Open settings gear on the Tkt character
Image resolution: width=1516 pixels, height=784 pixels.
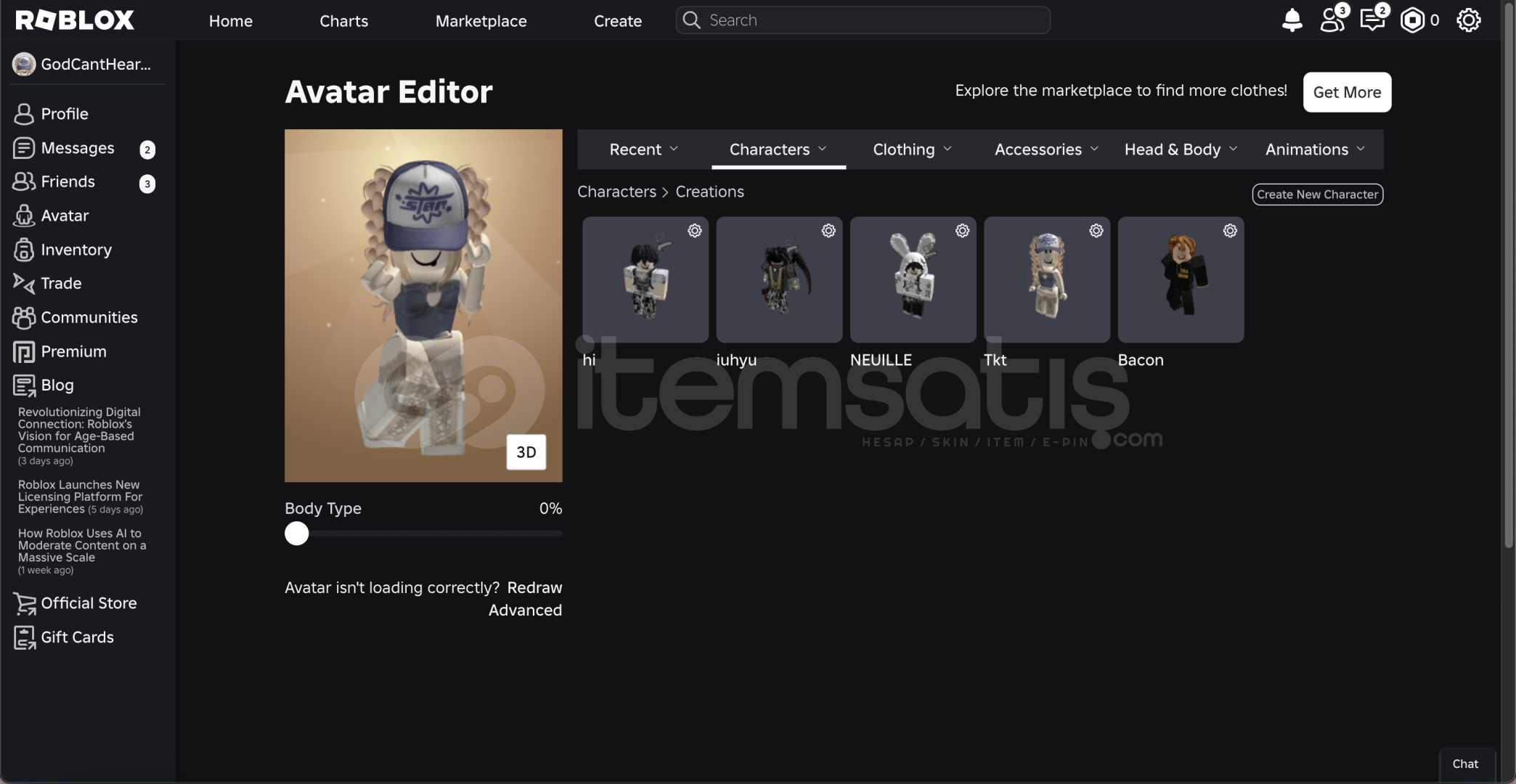click(x=1096, y=231)
